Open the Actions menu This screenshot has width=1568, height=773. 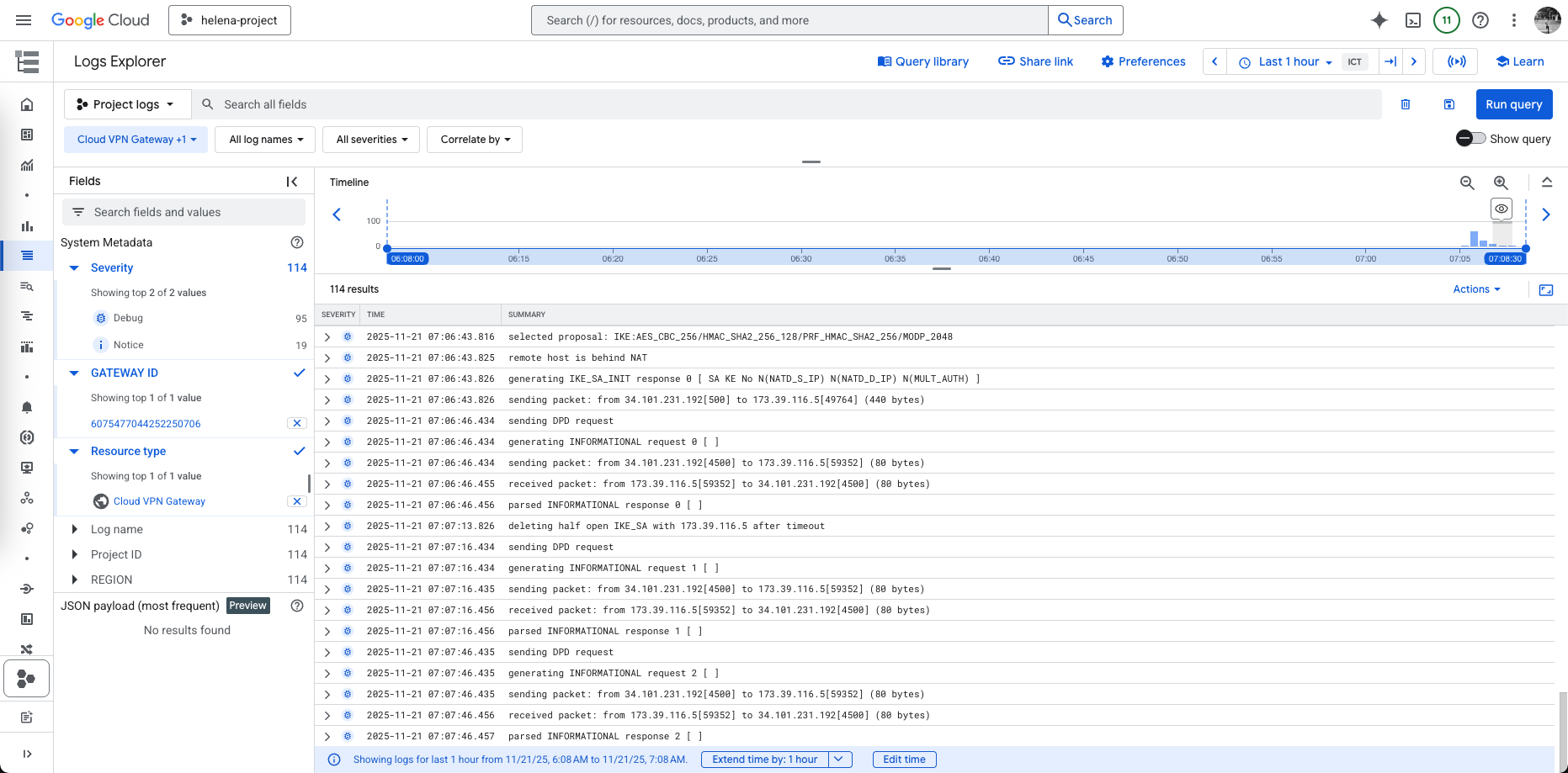point(1476,289)
